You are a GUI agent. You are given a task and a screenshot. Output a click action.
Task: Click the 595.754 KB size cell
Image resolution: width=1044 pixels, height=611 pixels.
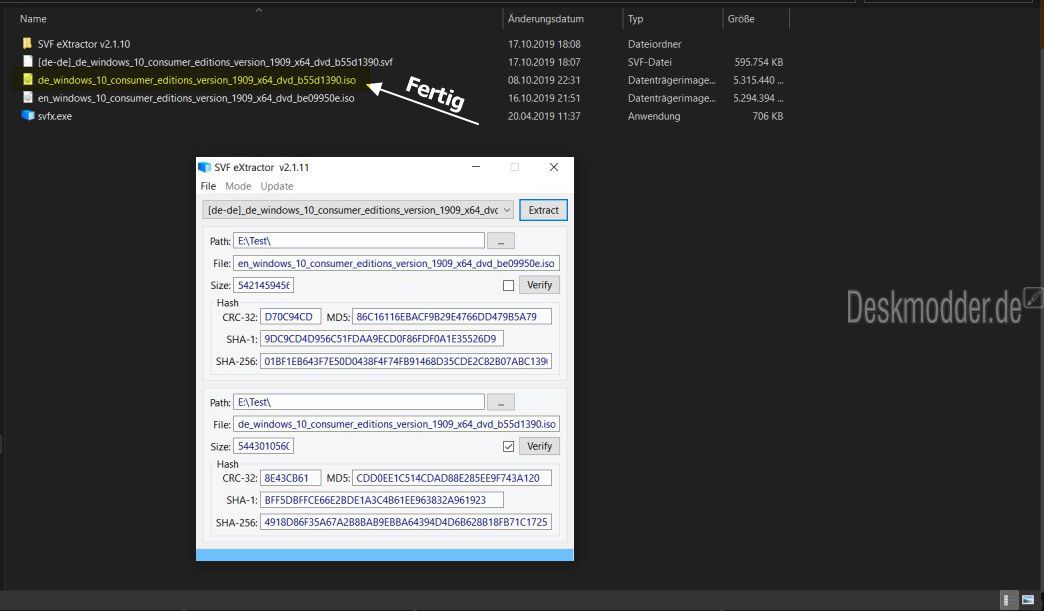[x=759, y=62]
